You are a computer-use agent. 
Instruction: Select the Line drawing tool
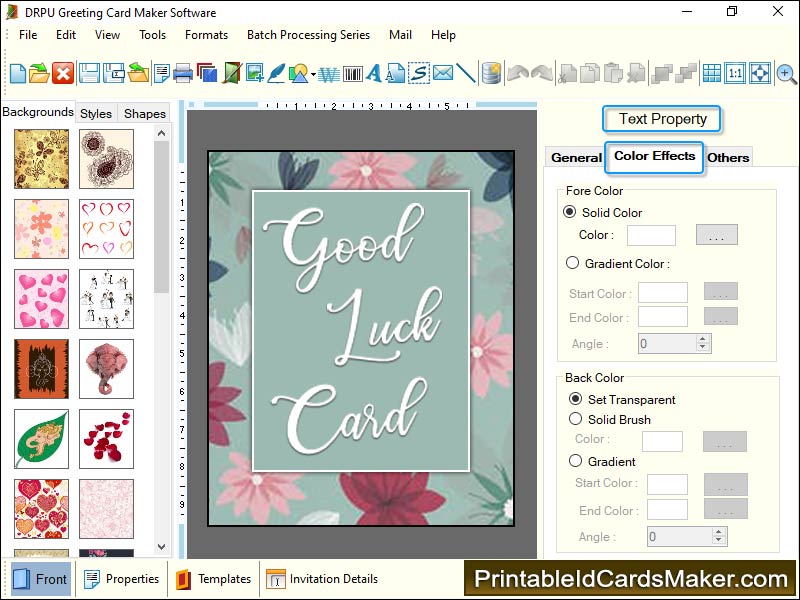(466, 73)
